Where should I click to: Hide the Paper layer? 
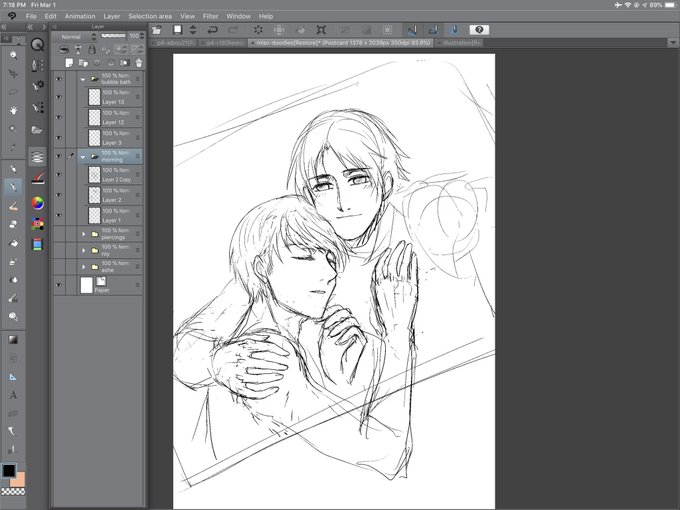59,285
